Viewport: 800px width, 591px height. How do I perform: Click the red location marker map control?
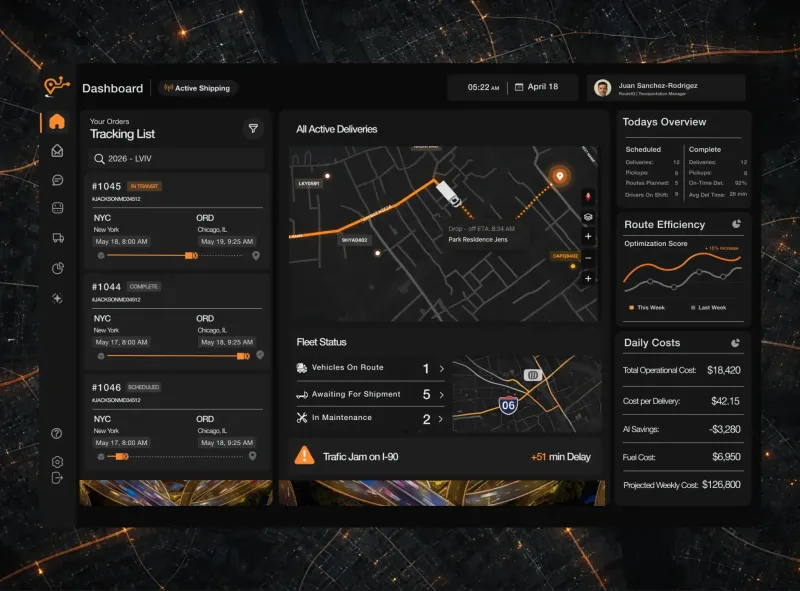588,196
